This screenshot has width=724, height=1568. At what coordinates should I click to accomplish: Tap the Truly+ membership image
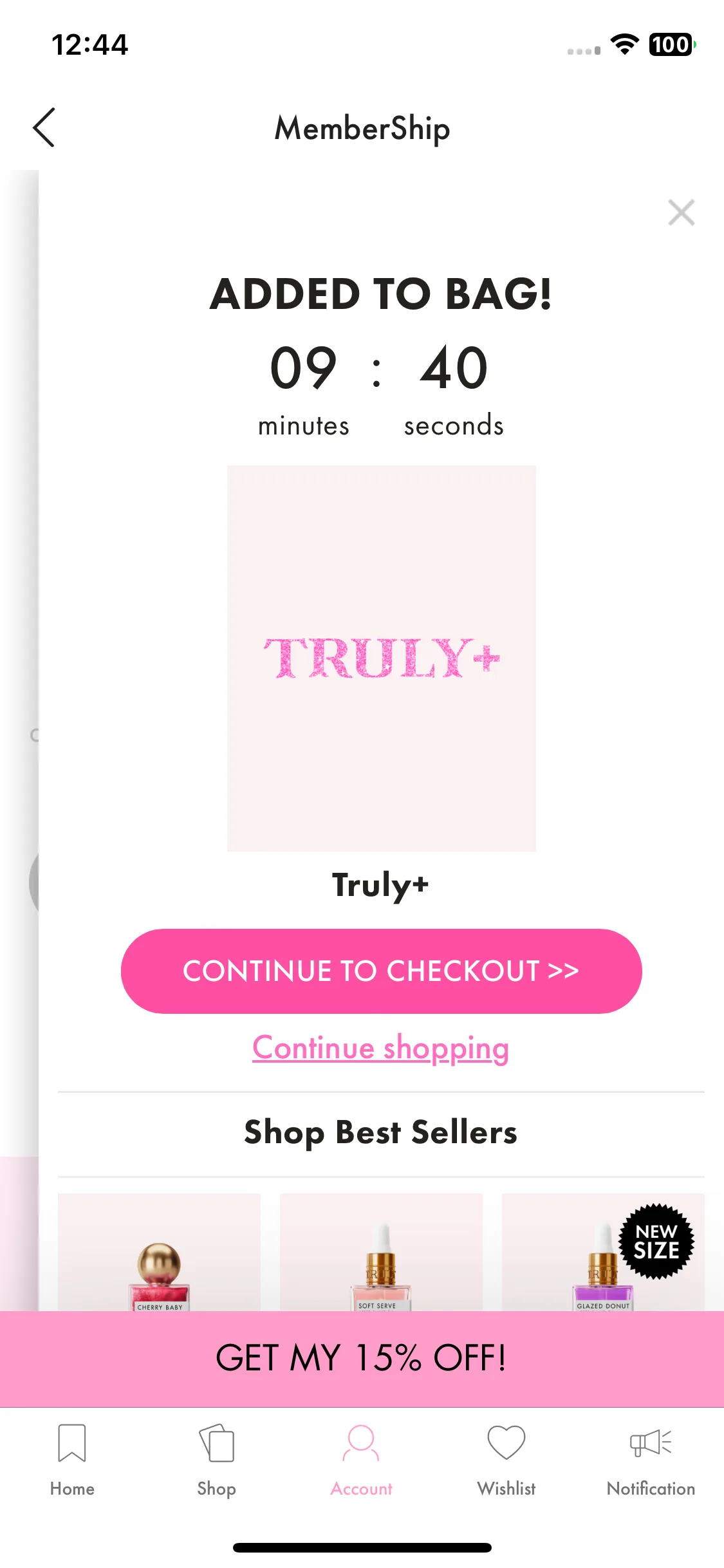[x=382, y=658]
